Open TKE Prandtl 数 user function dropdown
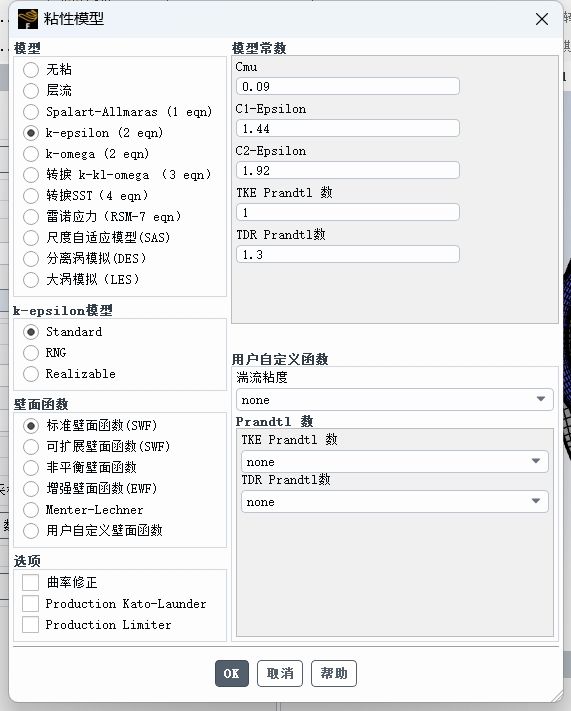Viewport: 571px width, 711px height. pyautogui.click(x=394, y=462)
